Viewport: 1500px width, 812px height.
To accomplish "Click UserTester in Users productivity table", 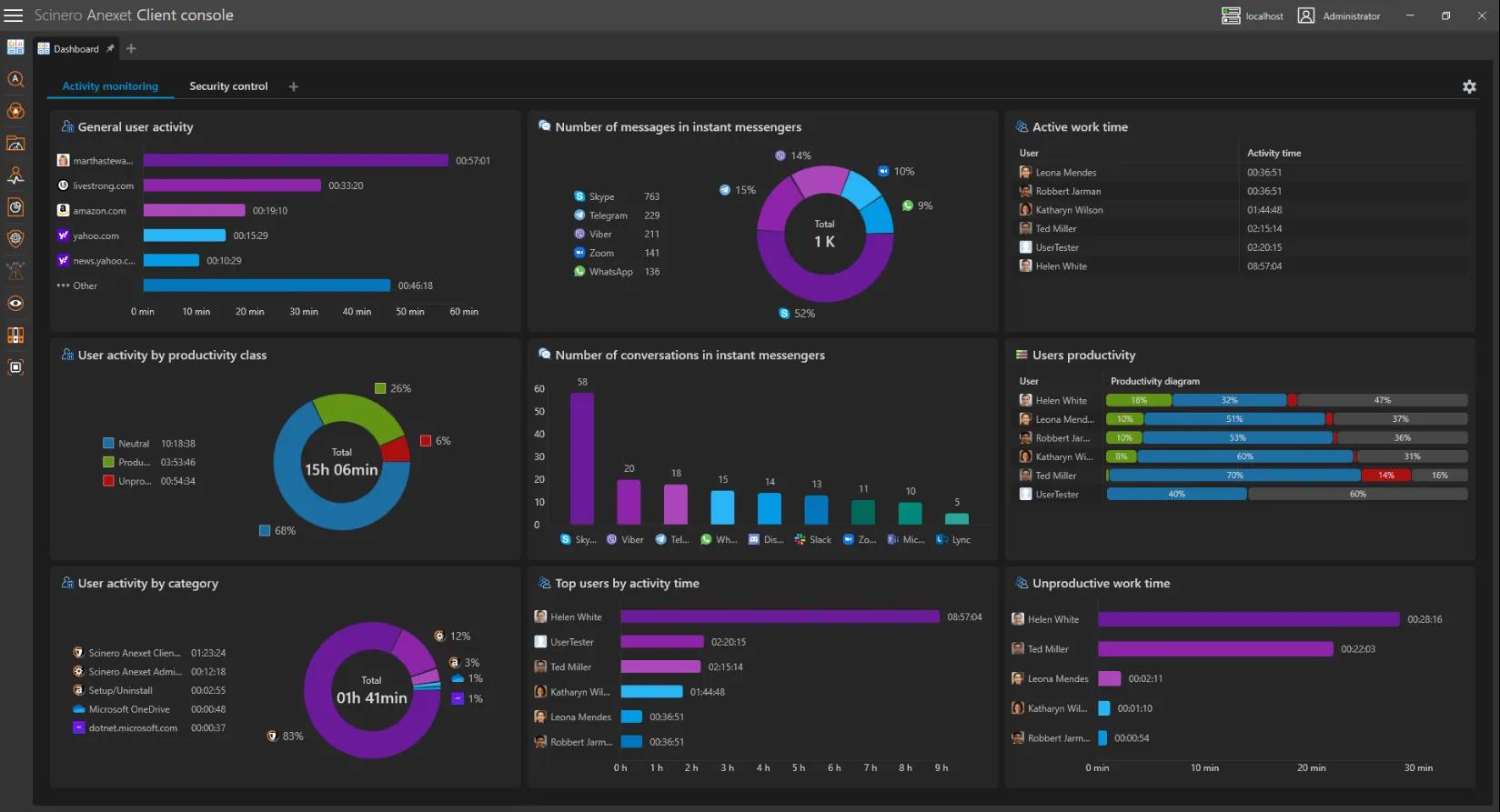I will (1057, 495).
